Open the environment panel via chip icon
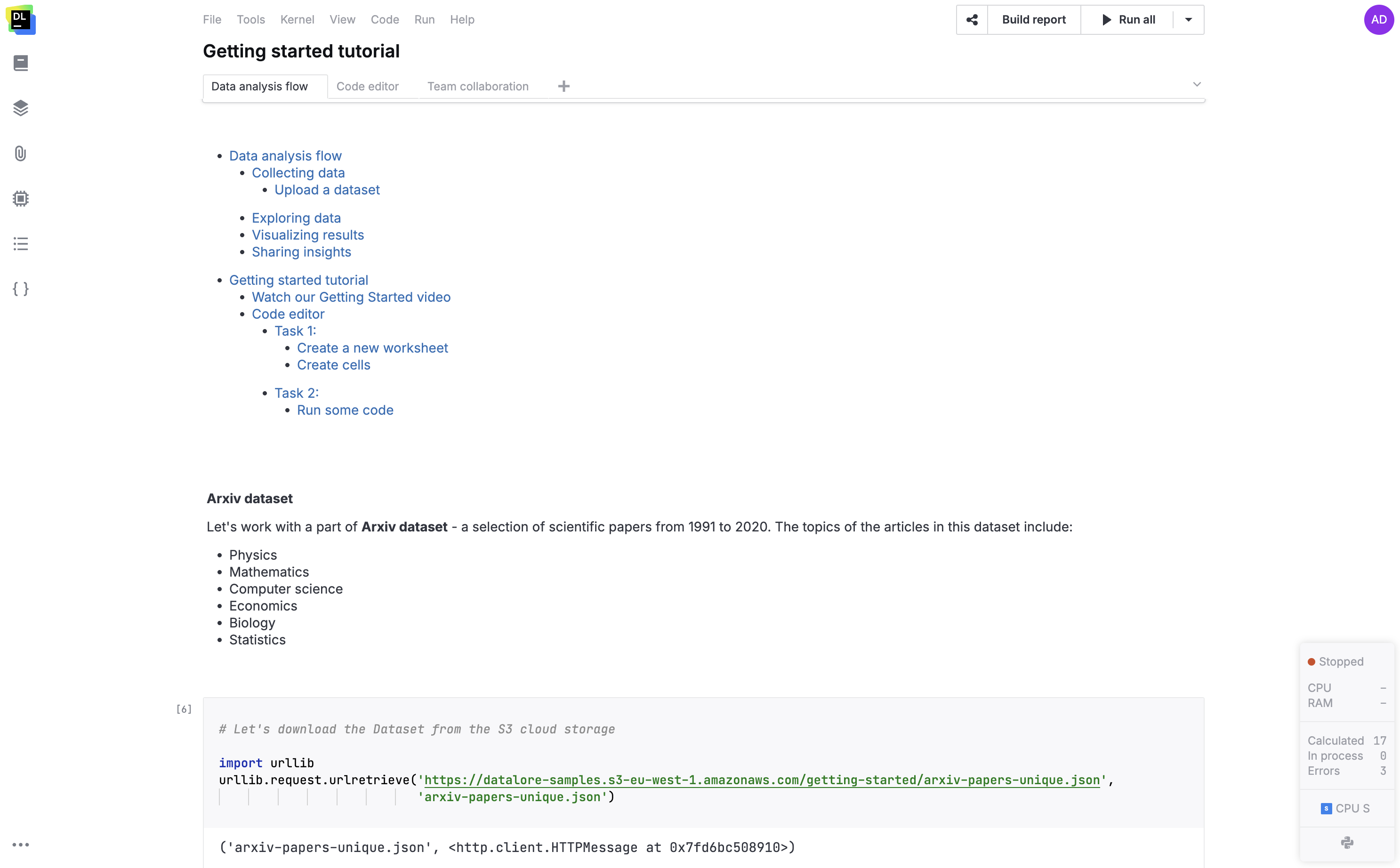 (x=21, y=198)
